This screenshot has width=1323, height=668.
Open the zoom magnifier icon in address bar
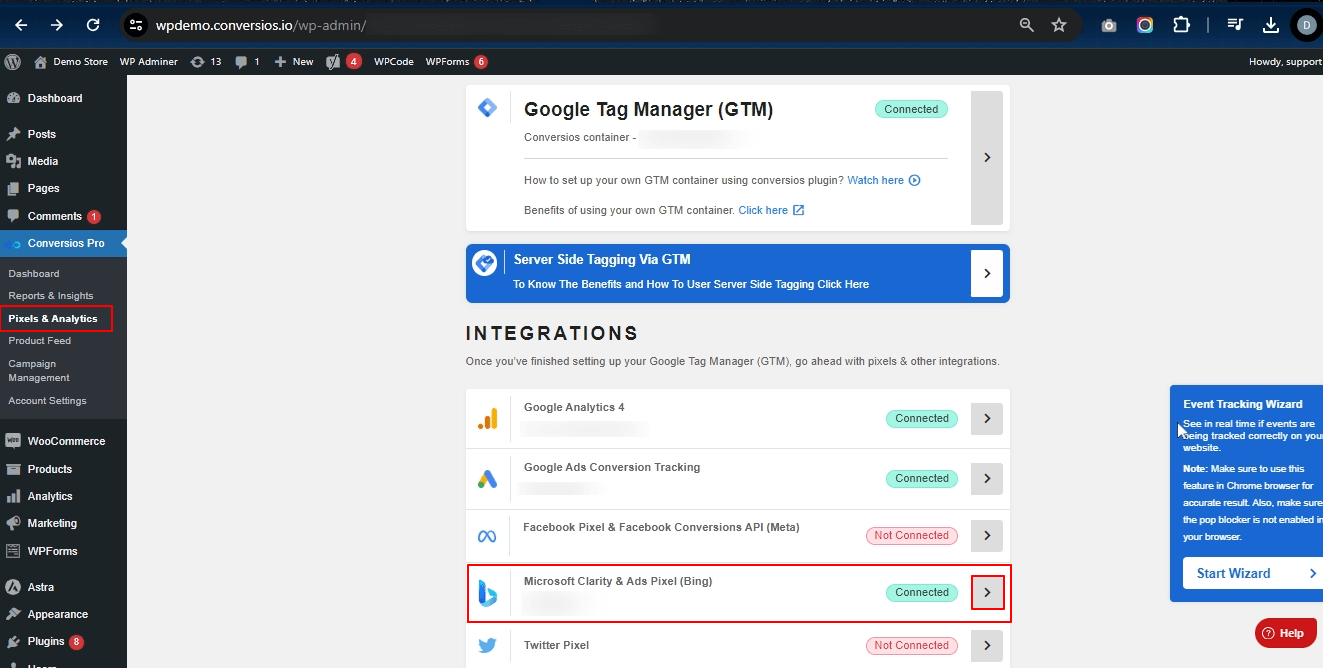tap(1027, 25)
